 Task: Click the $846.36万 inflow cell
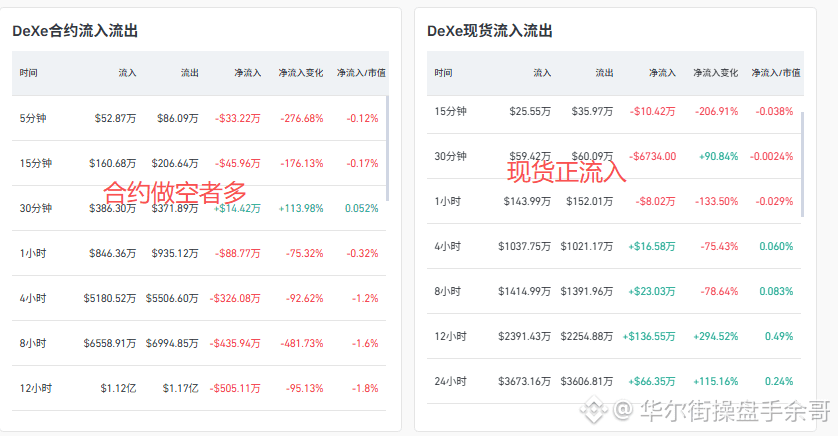coord(112,253)
